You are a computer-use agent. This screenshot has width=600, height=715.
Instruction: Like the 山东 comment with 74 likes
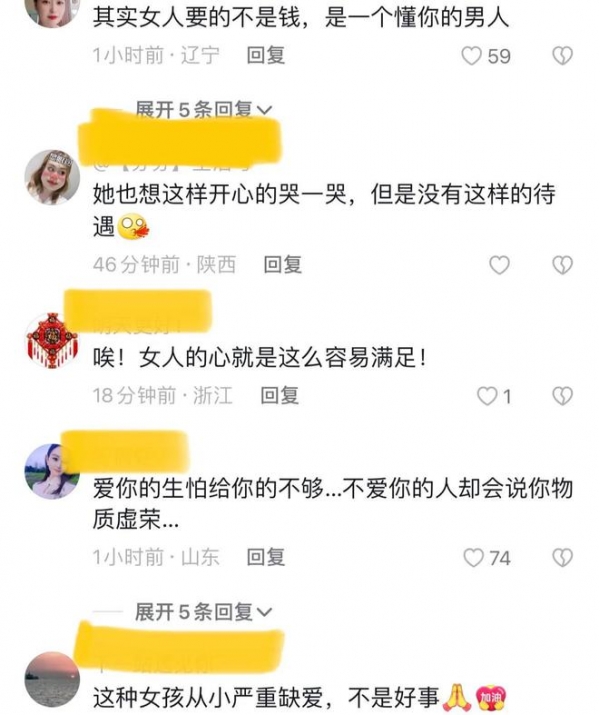coord(473,558)
